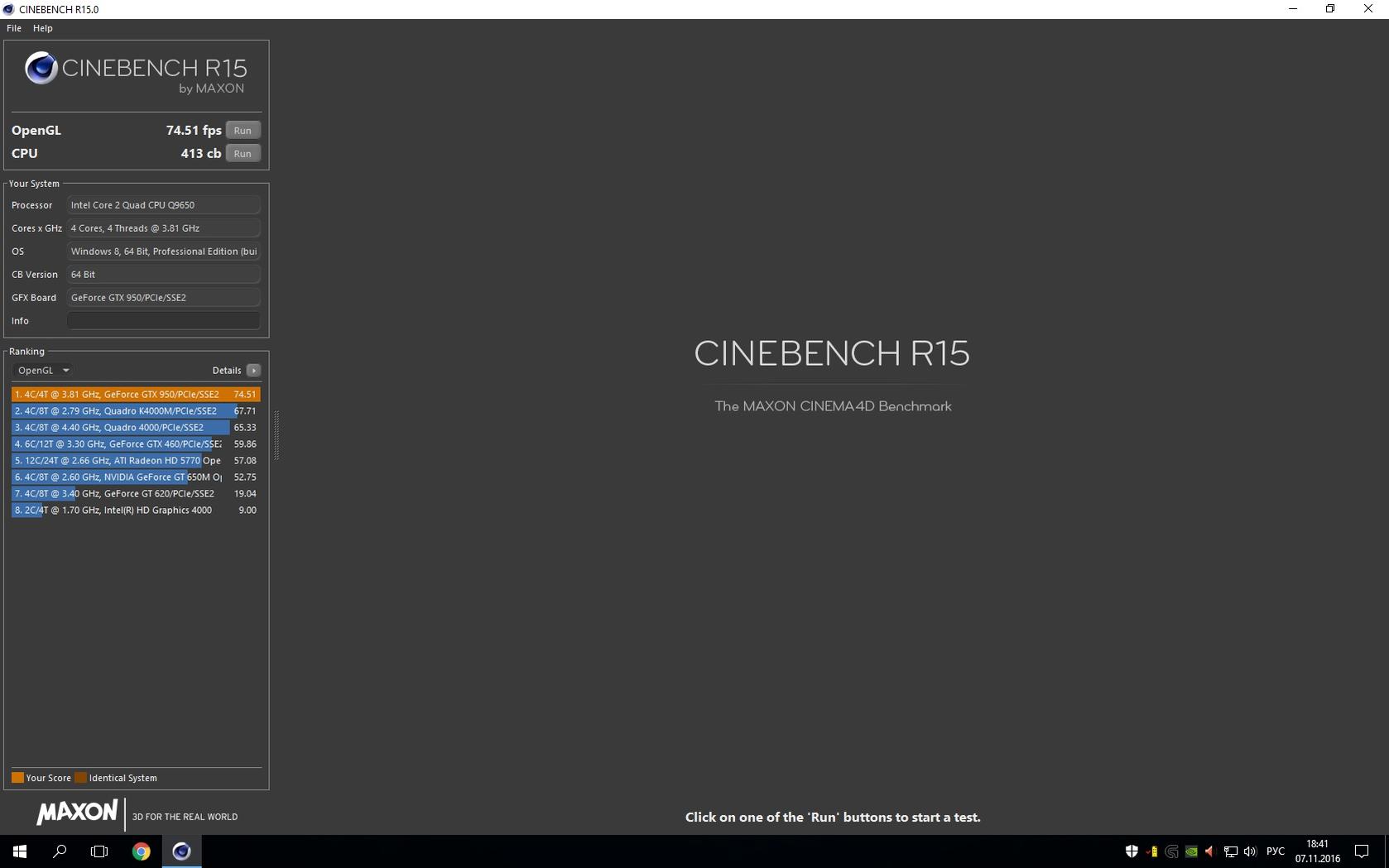Select ranking row 5 ATI Radeon HD 5770
Image resolution: width=1389 pixels, height=868 pixels.
(x=136, y=460)
